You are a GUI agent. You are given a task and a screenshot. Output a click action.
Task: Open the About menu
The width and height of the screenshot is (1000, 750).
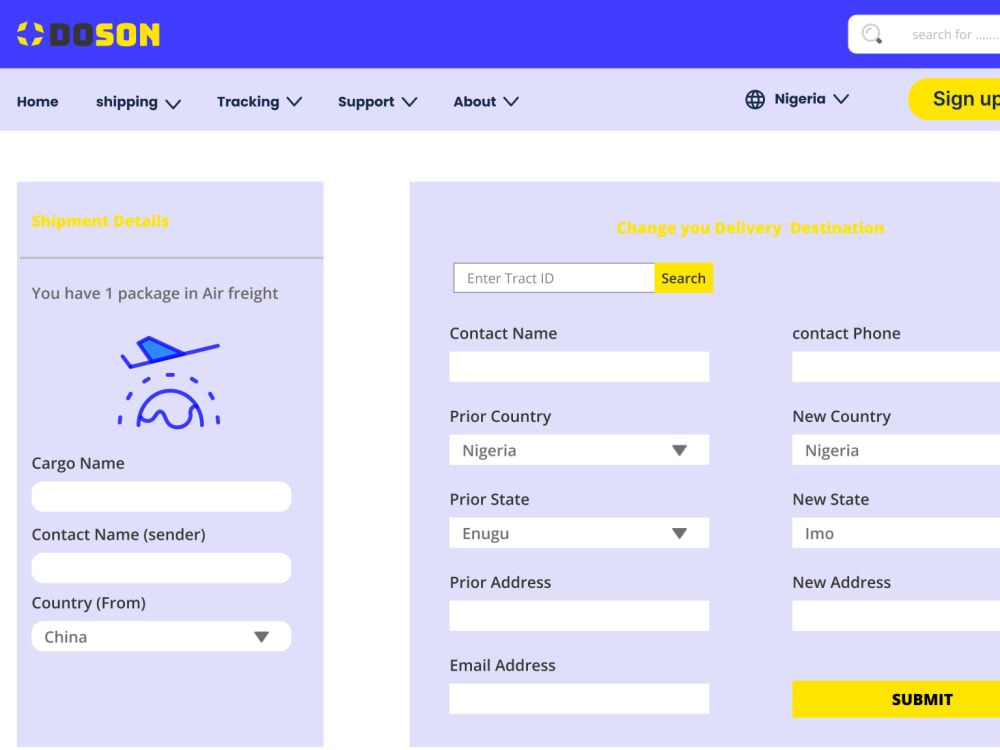point(486,101)
